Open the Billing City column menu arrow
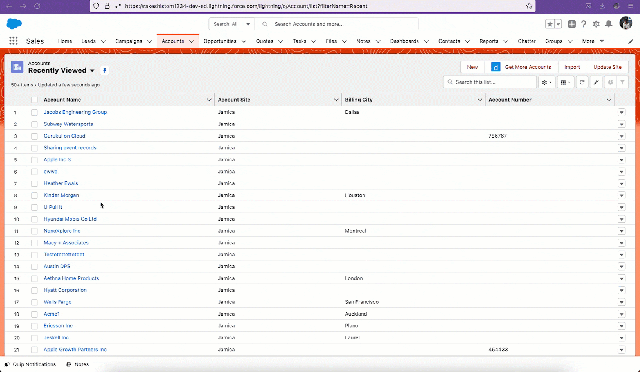 [x=480, y=100]
